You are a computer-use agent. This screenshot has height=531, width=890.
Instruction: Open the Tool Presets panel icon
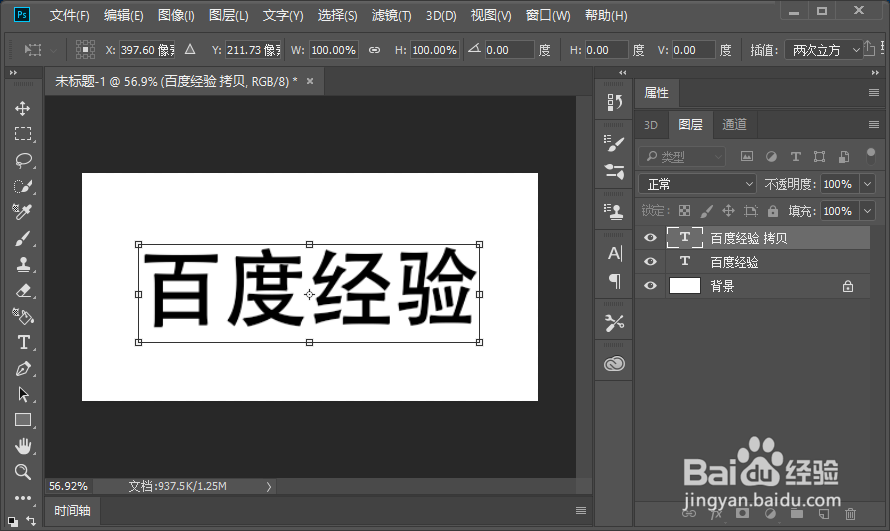point(614,323)
